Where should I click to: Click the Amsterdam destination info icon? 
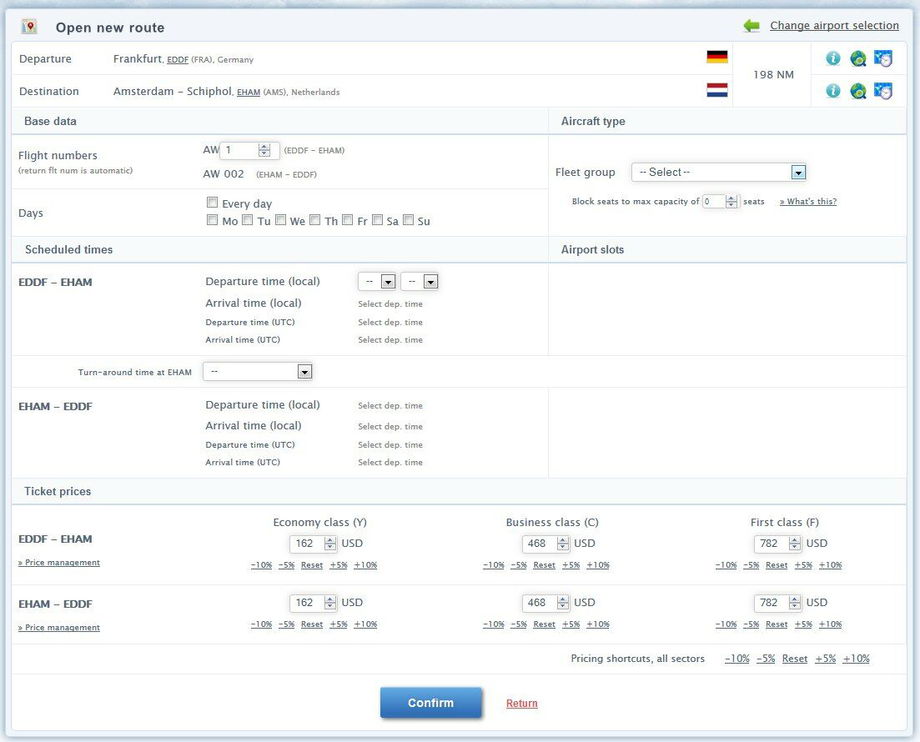click(832, 91)
